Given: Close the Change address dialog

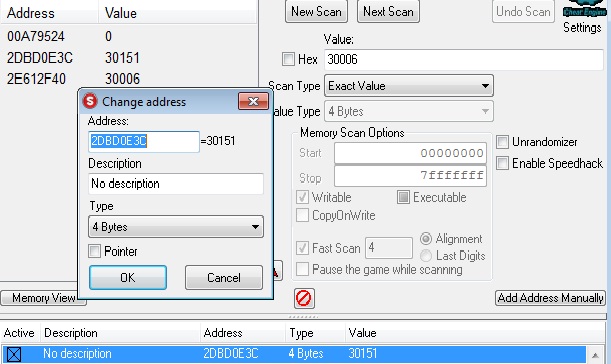Looking at the screenshot, I should [x=253, y=102].
